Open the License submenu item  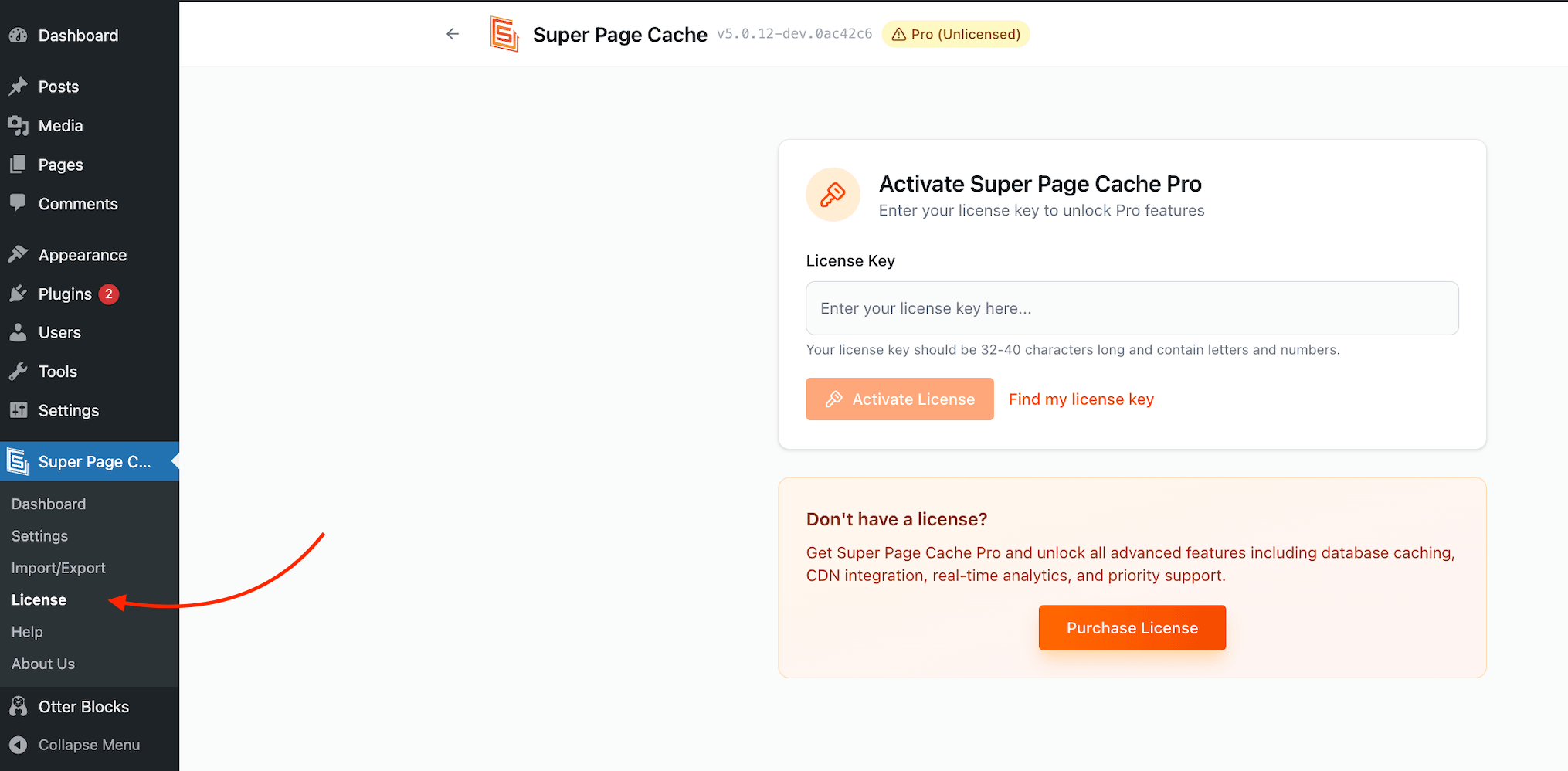[x=39, y=600]
